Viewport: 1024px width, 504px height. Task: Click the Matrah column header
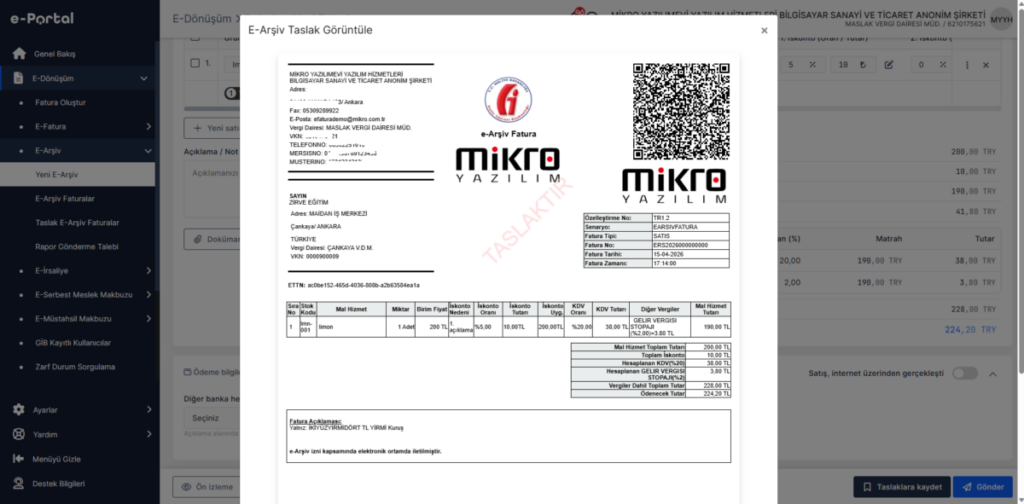tap(889, 239)
